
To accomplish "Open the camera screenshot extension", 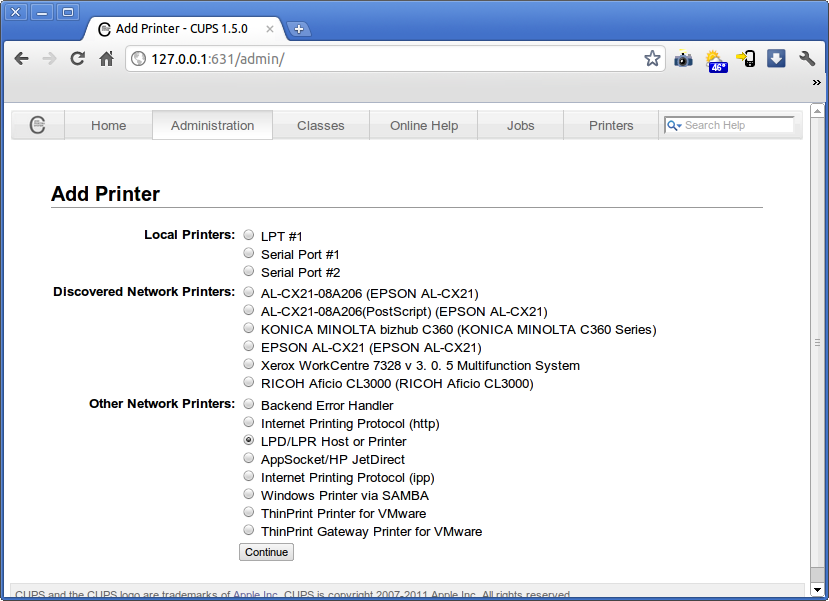I will click(683, 59).
